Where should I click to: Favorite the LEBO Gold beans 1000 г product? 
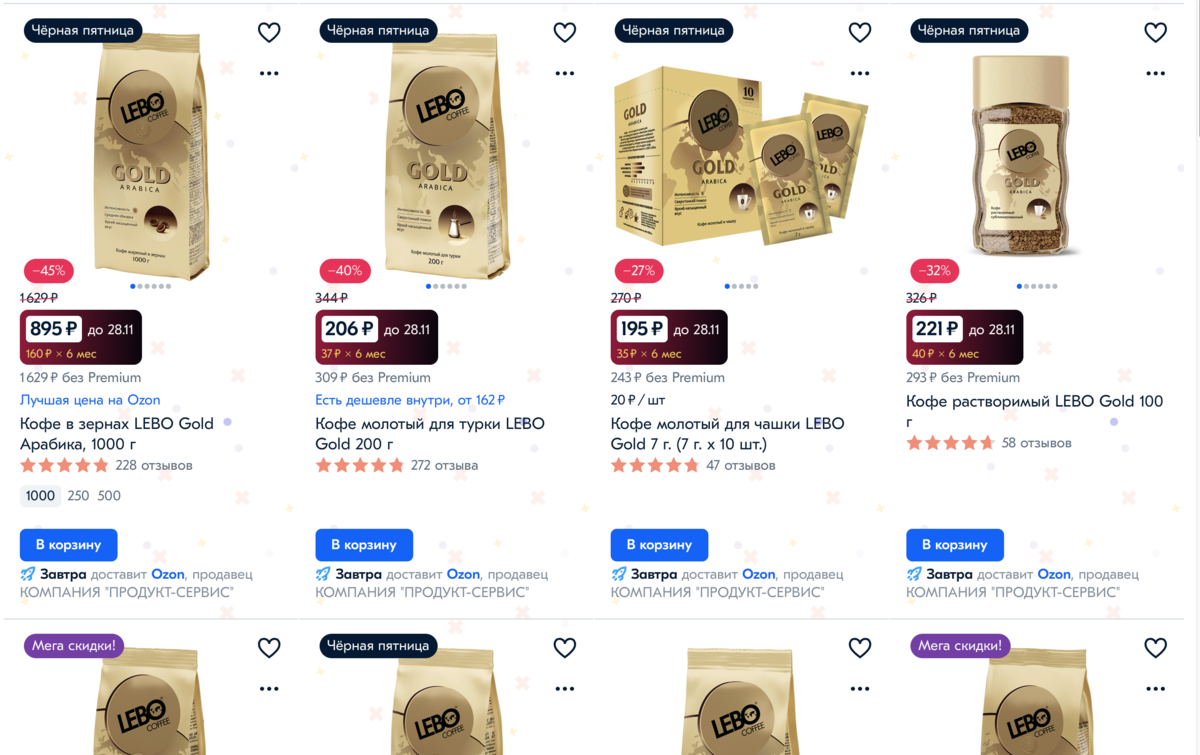(269, 32)
